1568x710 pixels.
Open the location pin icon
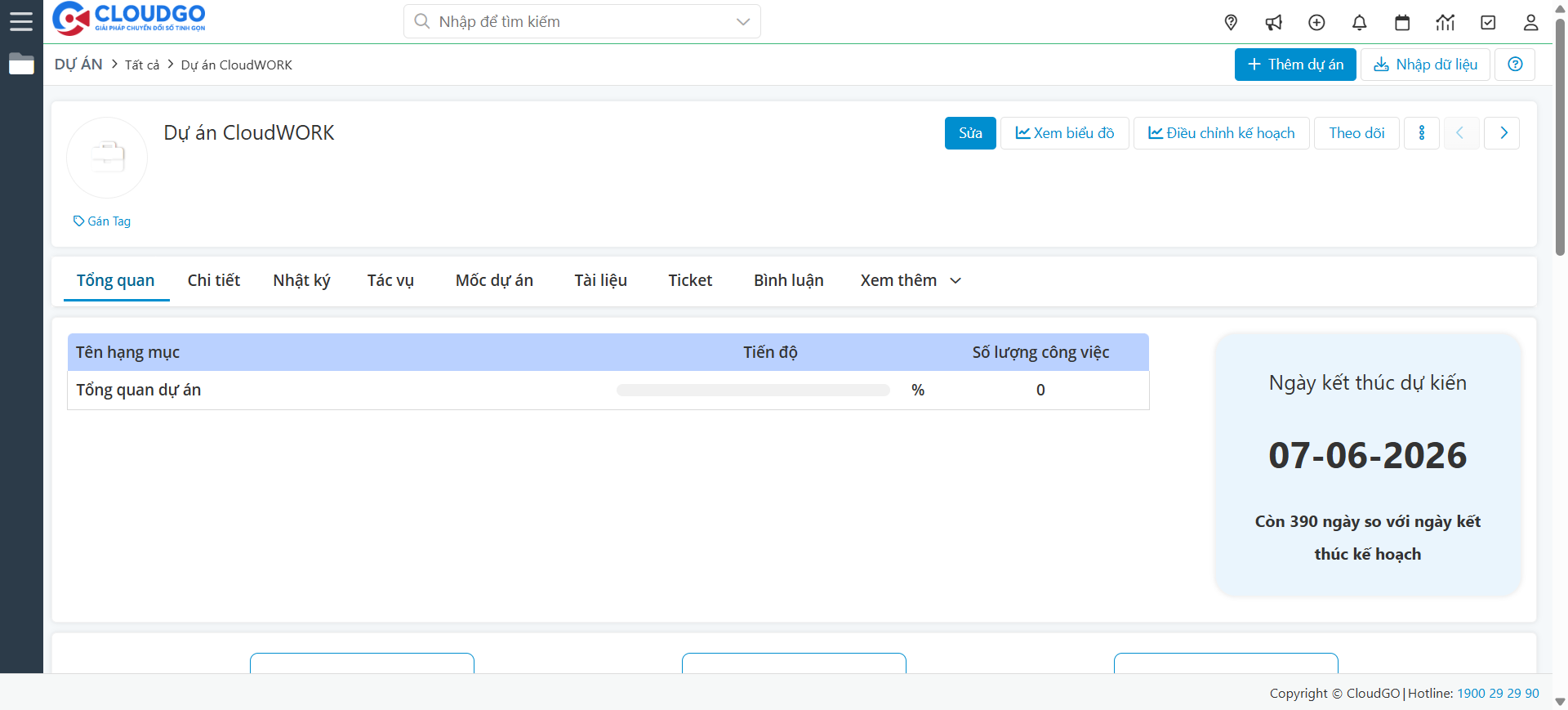pyautogui.click(x=1231, y=23)
